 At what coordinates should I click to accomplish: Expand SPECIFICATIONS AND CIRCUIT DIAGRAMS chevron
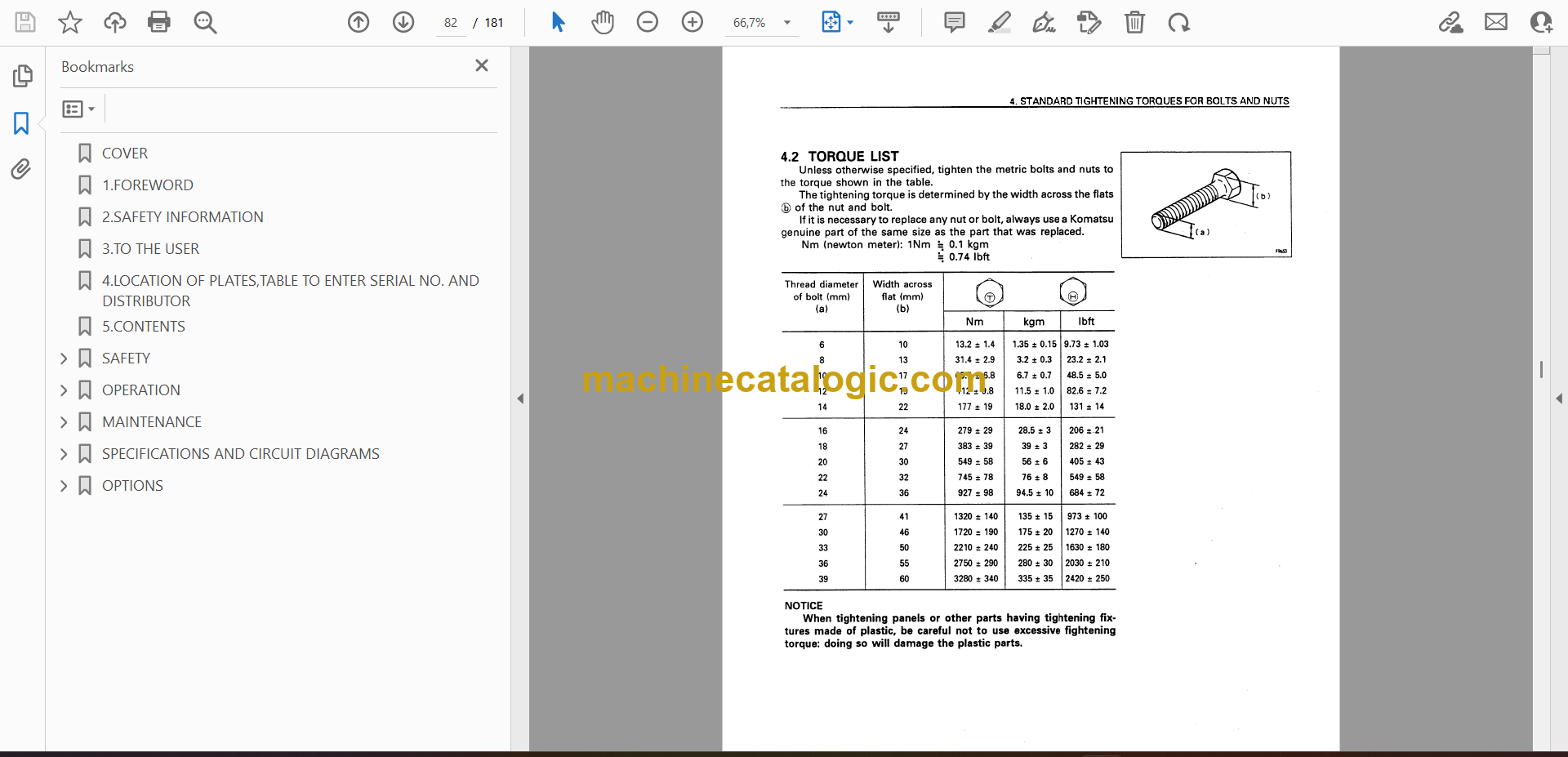(64, 454)
